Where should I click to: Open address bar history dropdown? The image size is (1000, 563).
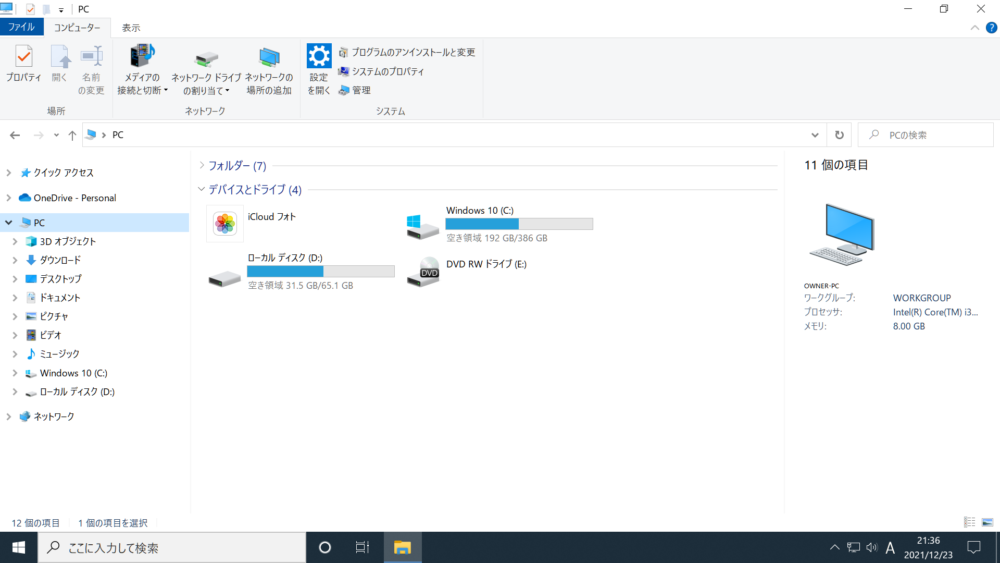[814, 135]
